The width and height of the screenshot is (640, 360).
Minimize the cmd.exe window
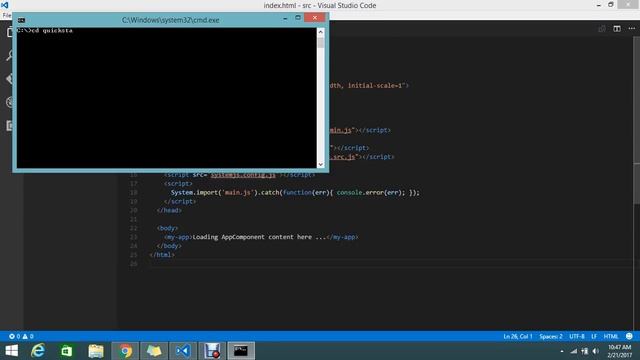tap(285, 18)
